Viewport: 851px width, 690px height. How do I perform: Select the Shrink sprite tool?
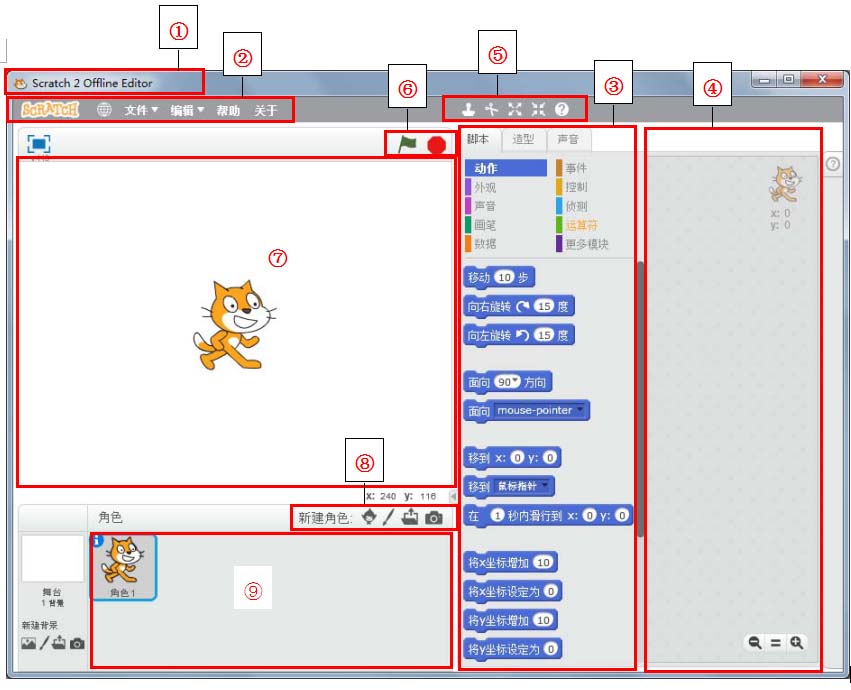point(539,109)
